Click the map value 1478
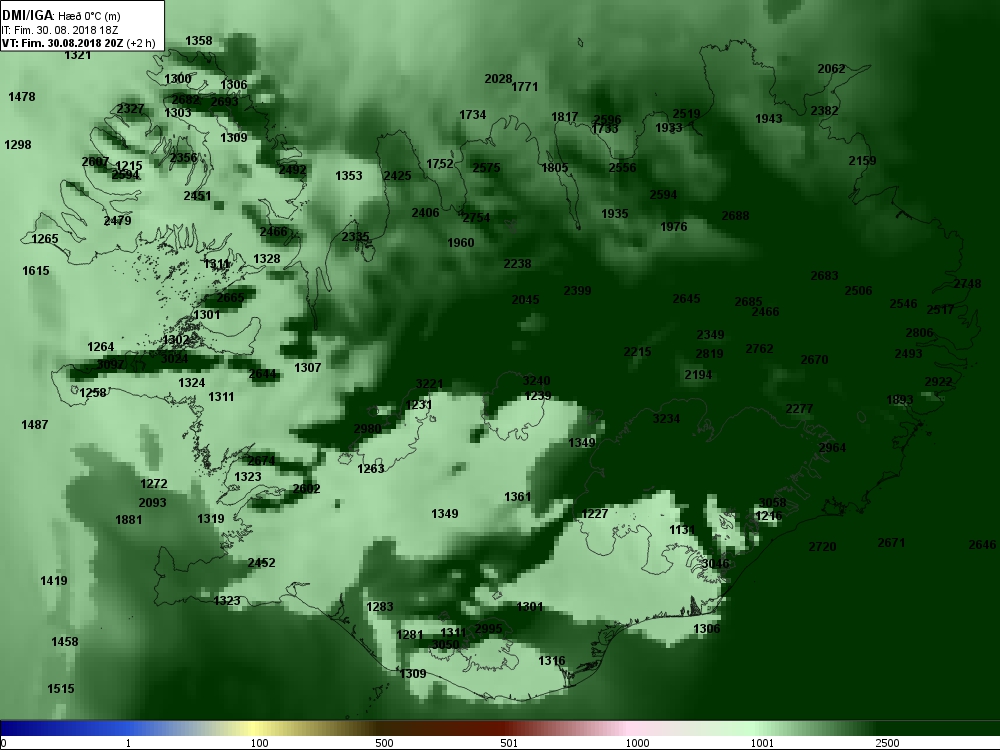The height and width of the screenshot is (750, 1000). point(22,97)
